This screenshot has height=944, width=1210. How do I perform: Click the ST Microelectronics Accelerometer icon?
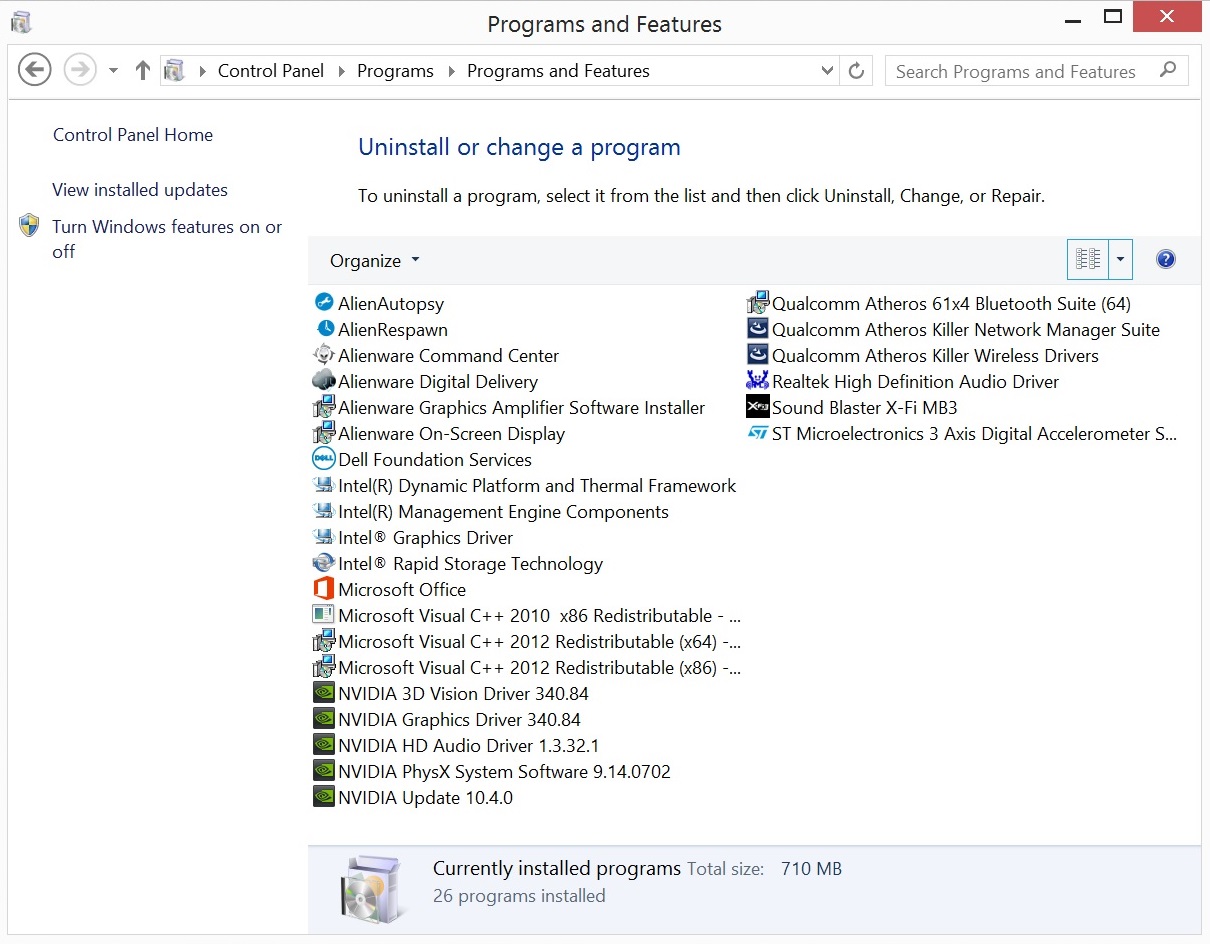pyautogui.click(x=757, y=433)
